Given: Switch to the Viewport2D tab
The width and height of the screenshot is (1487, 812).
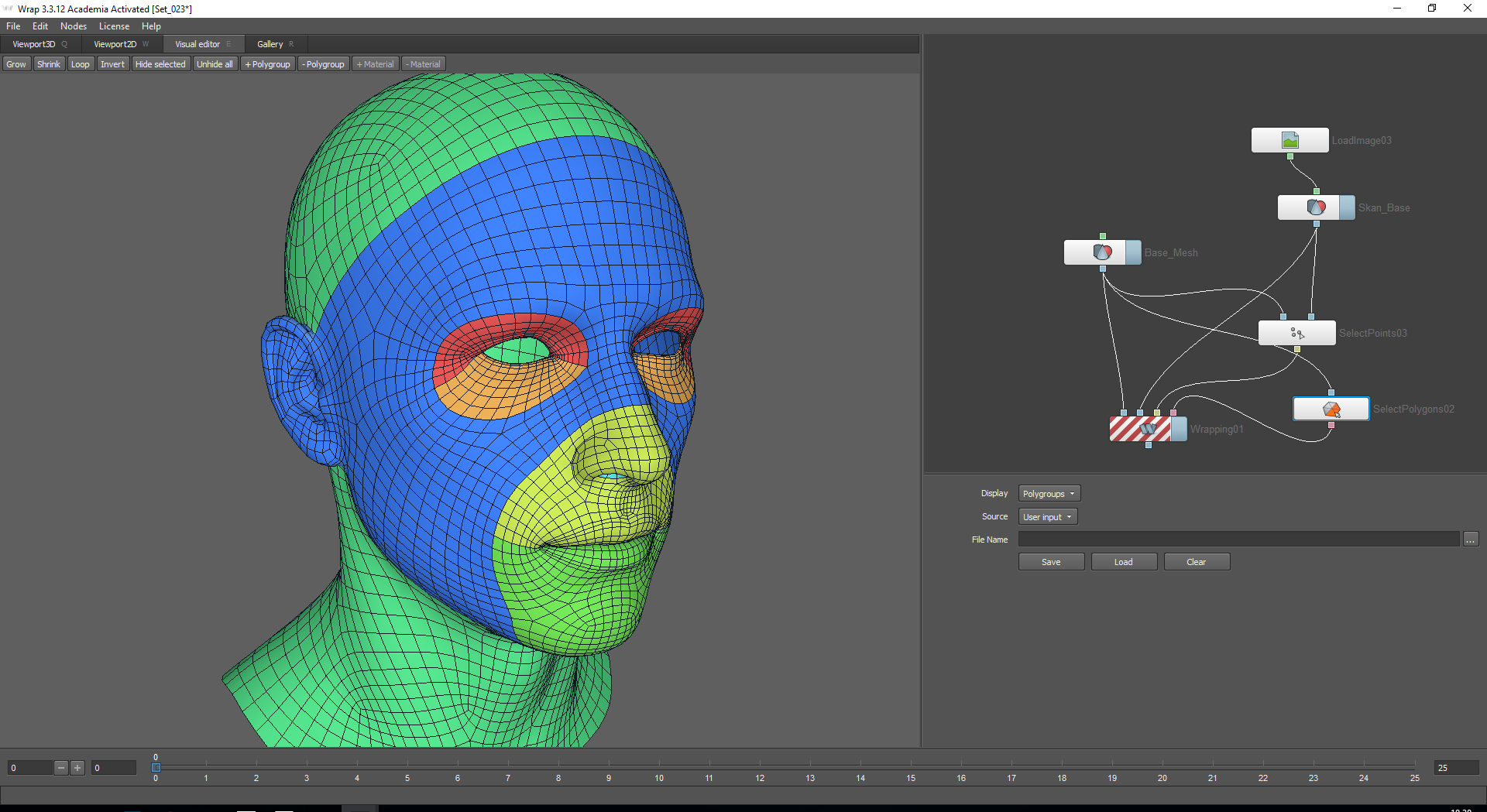Looking at the screenshot, I should click(115, 44).
